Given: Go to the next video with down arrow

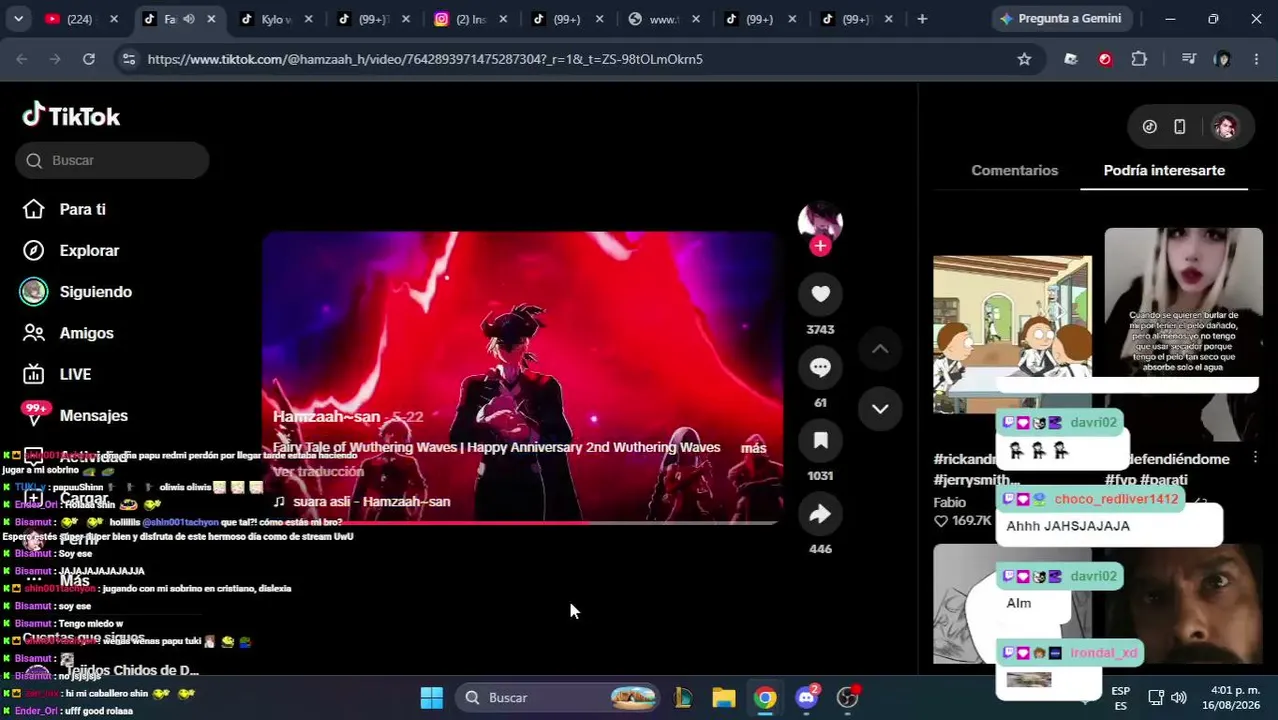Looking at the screenshot, I should tap(880, 408).
